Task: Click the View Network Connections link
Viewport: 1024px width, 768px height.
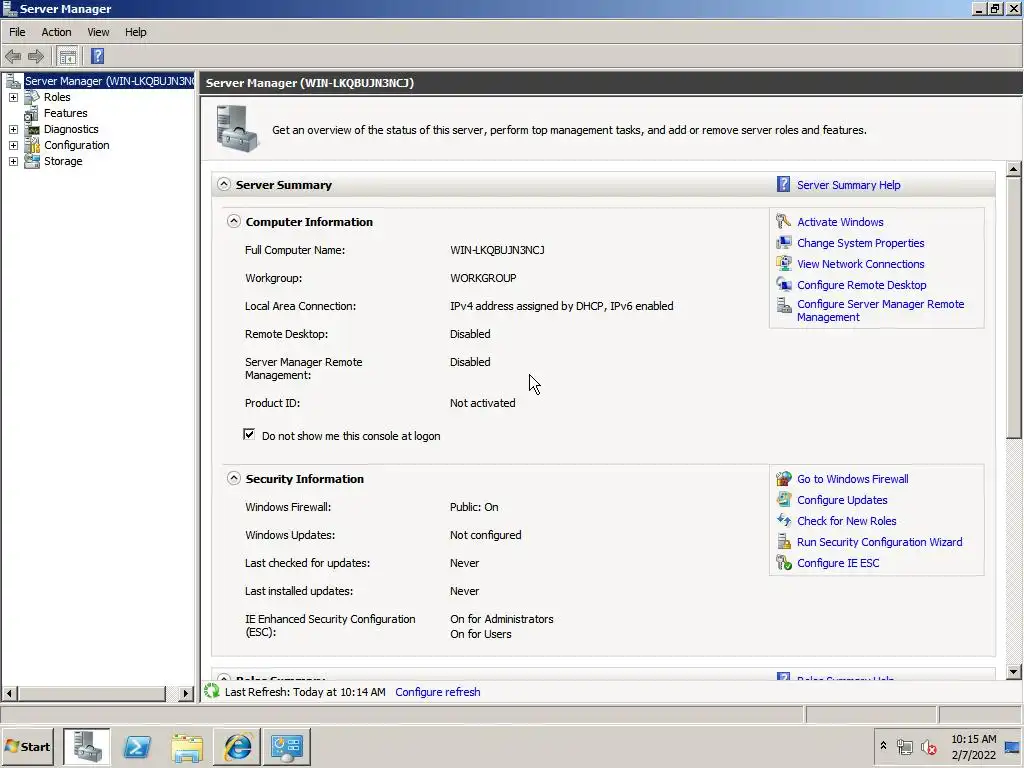Action: click(860, 264)
